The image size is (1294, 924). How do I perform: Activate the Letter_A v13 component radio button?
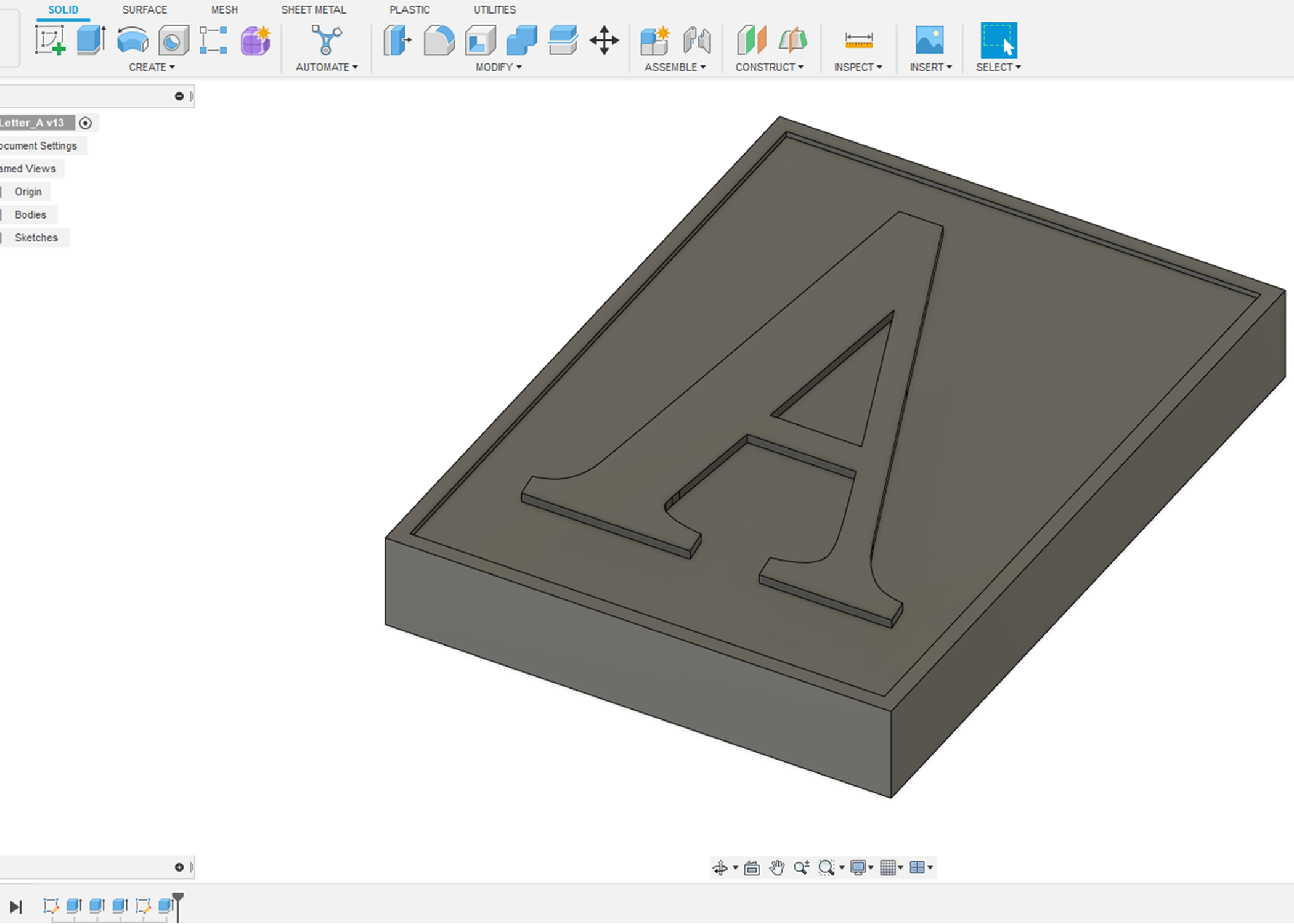[x=86, y=123]
